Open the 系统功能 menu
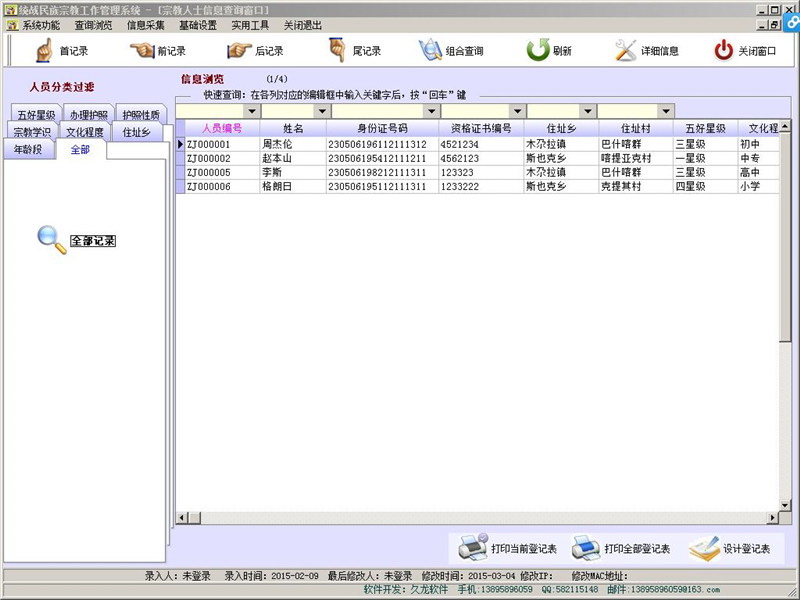800x600 pixels. click(x=40, y=25)
